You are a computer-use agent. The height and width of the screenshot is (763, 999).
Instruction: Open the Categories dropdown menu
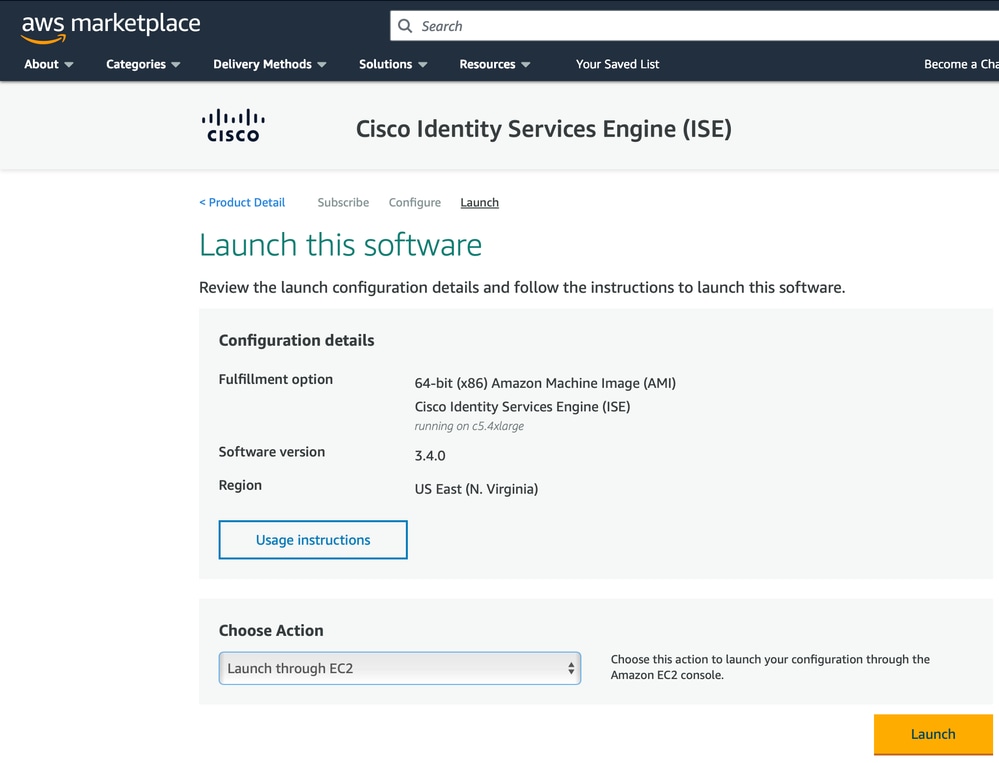click(x=141, y=63)
